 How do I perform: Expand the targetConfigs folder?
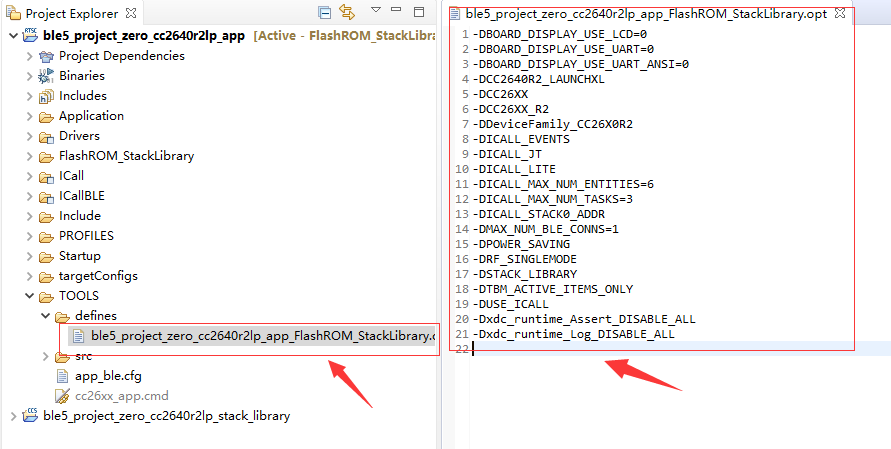tap(30, 276)
